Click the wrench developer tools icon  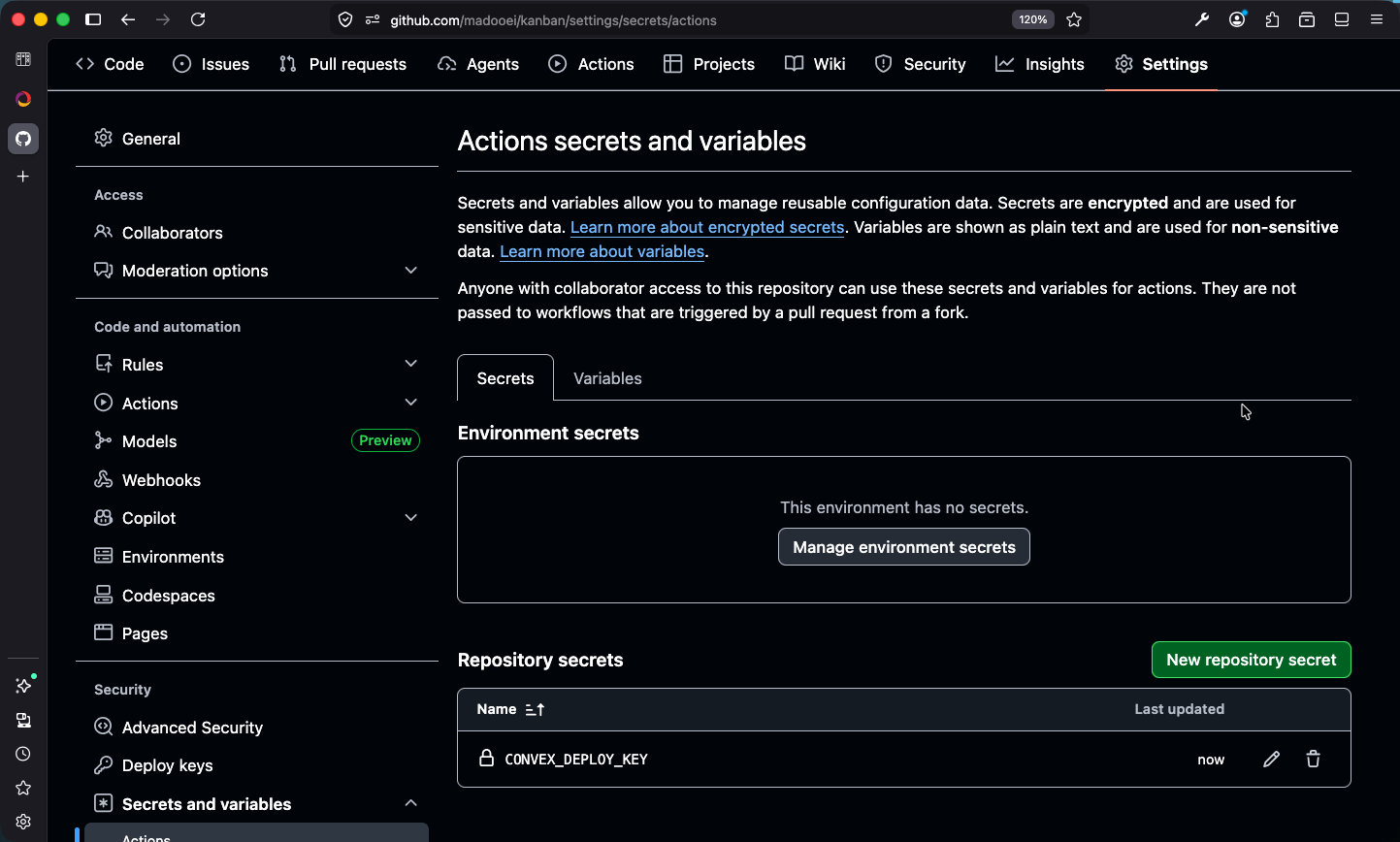1202,19
